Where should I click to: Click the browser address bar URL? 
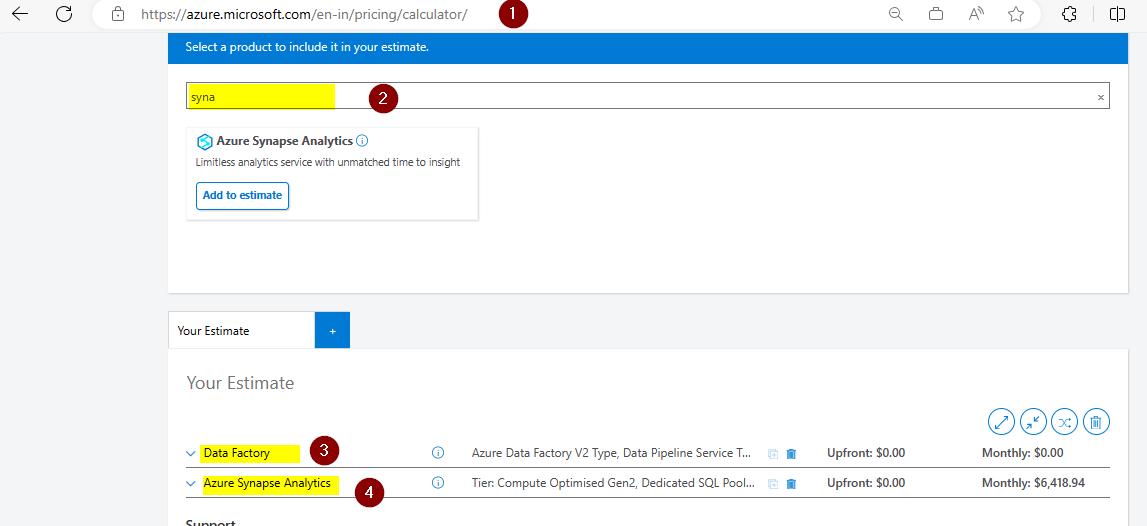coord(304,14)
